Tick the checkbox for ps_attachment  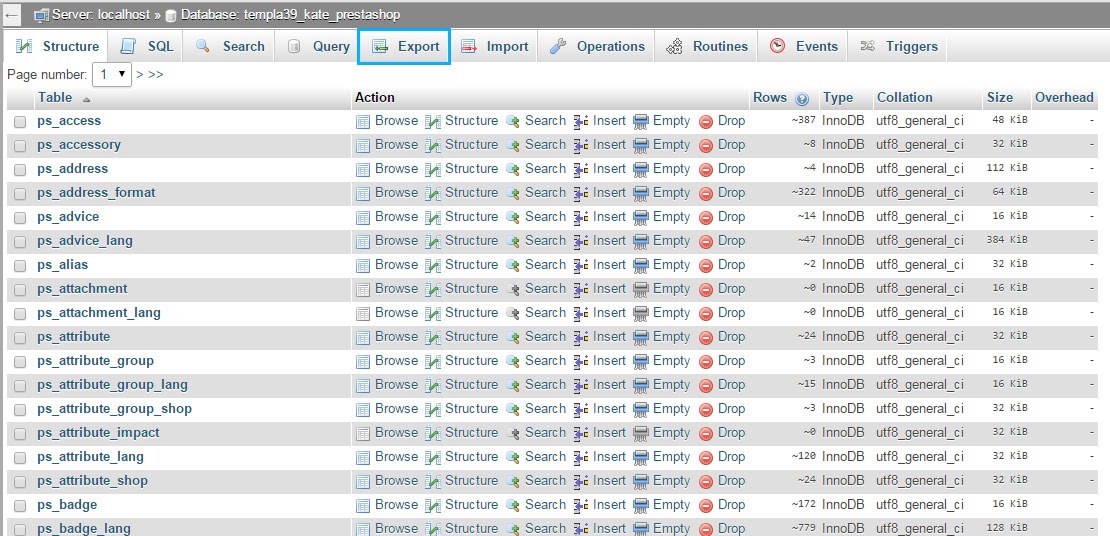[x=20, y=289]
